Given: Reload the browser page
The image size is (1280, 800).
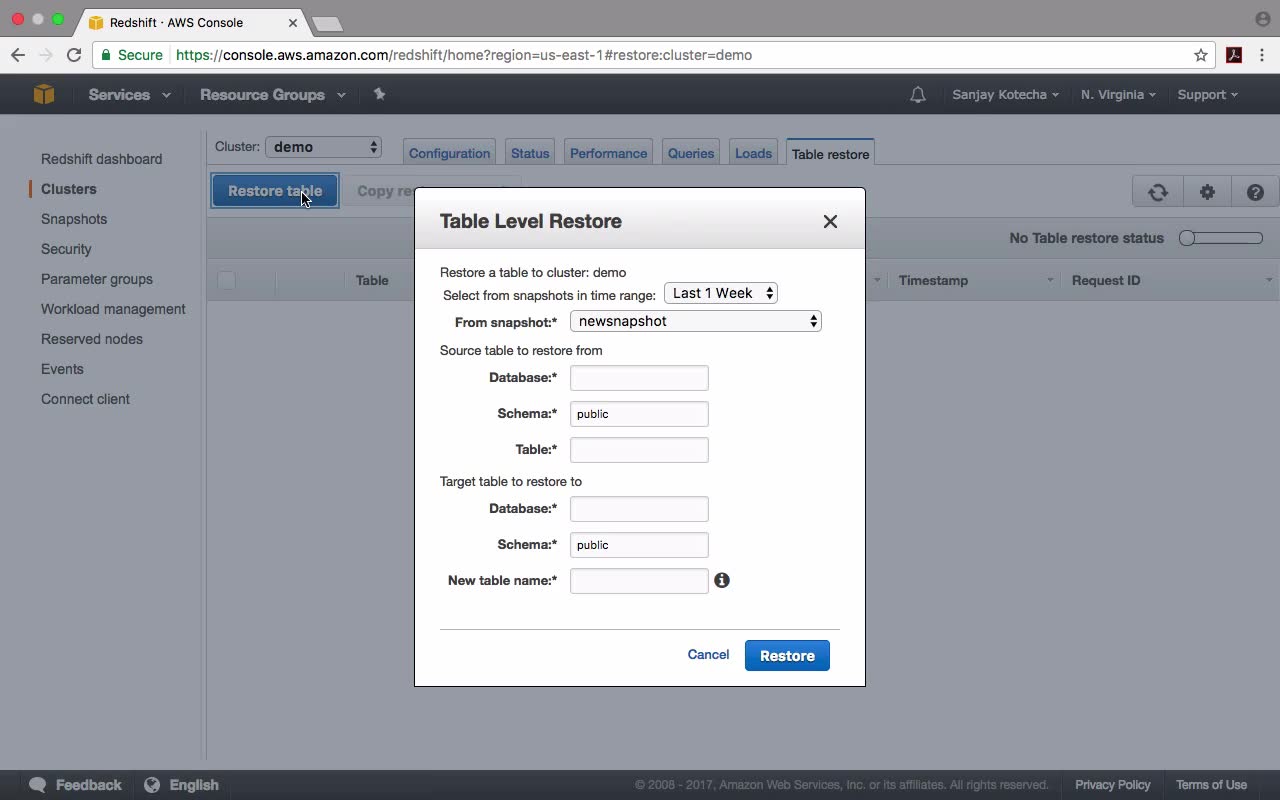Looking at the screenshot, I should (74, 55).
